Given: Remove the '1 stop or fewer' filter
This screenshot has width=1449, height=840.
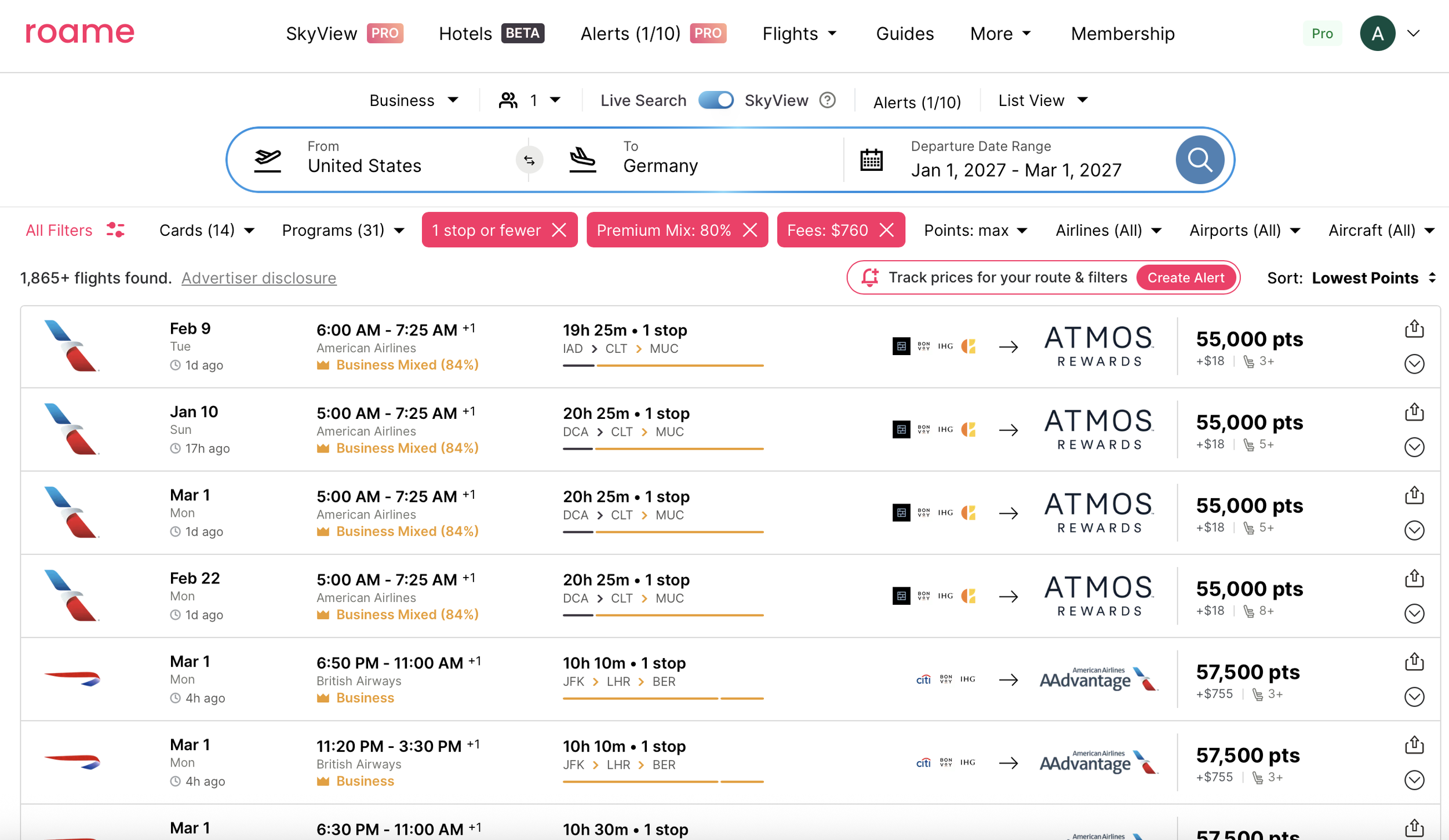Looking at the screenshot, I should 559,230.
